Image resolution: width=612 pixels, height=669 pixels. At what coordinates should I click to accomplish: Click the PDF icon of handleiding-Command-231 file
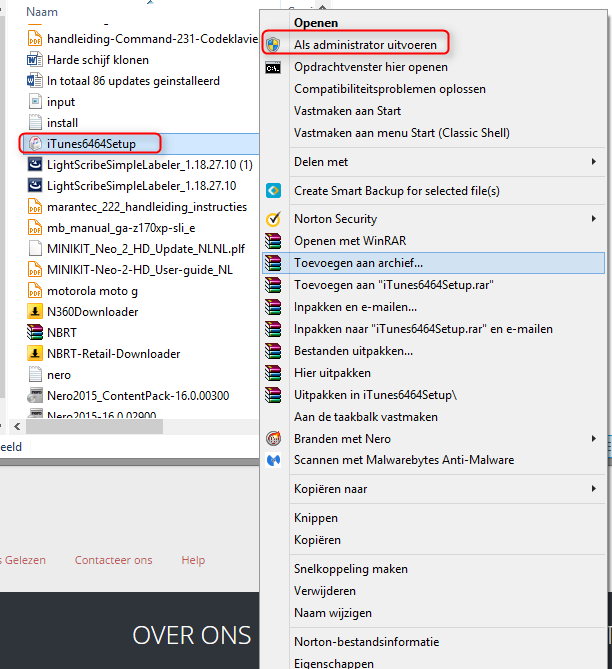35,38
